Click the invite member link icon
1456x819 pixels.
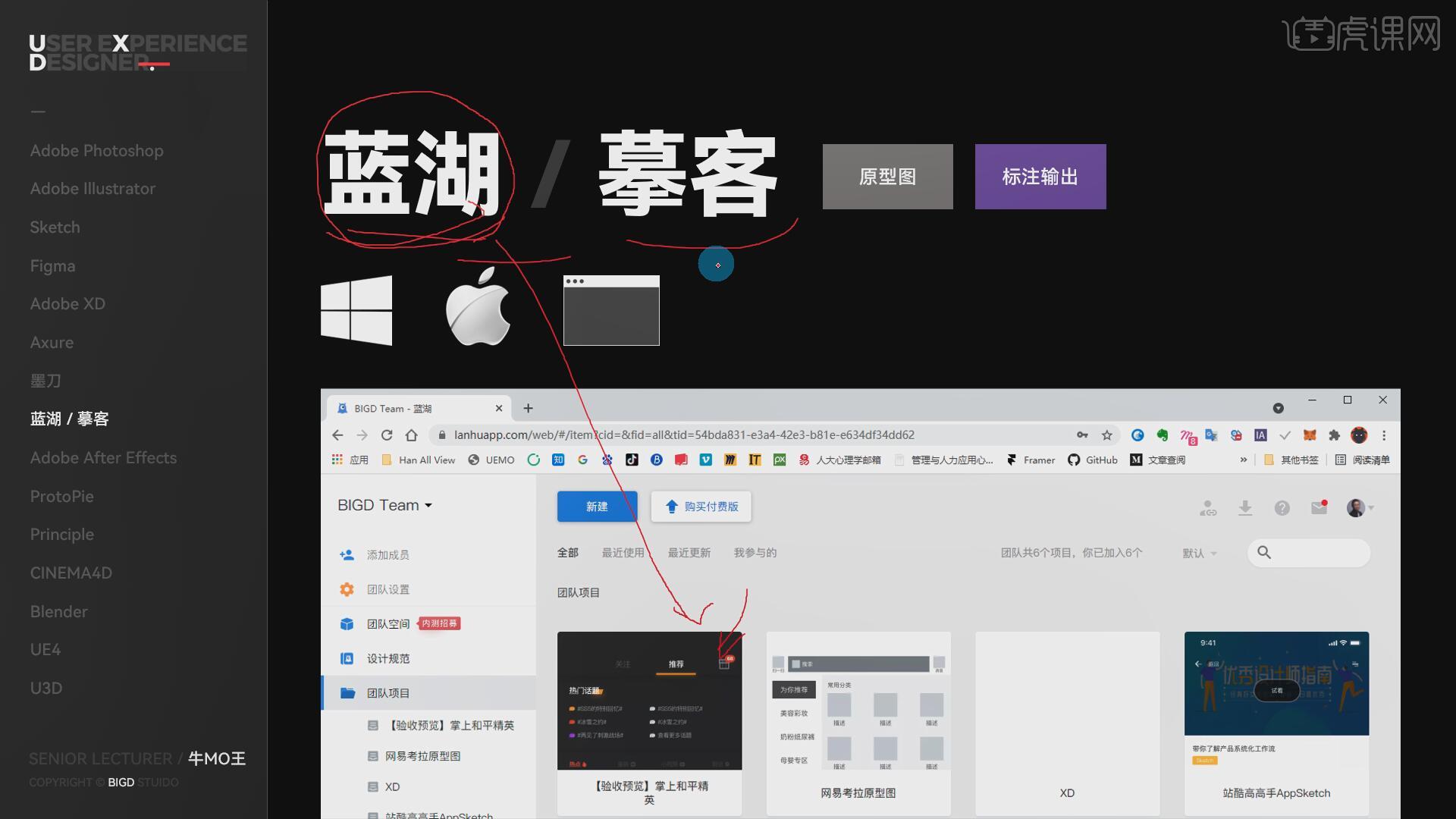coord(1208,508)
